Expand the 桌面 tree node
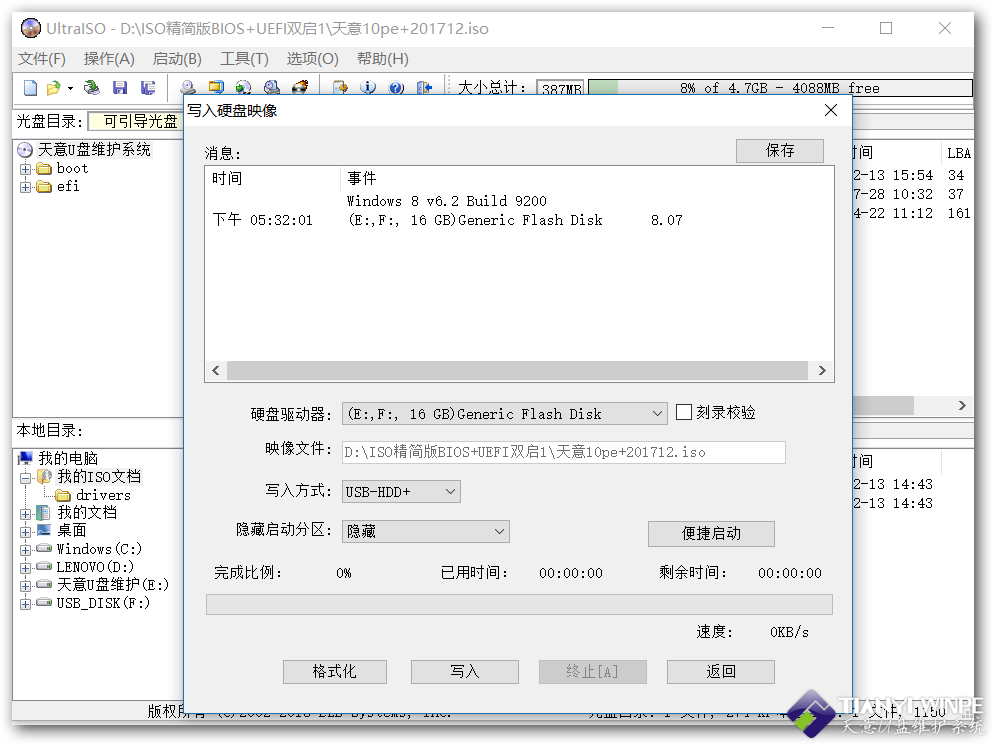Viewport: 994px width, 745px height. [25, 531]
